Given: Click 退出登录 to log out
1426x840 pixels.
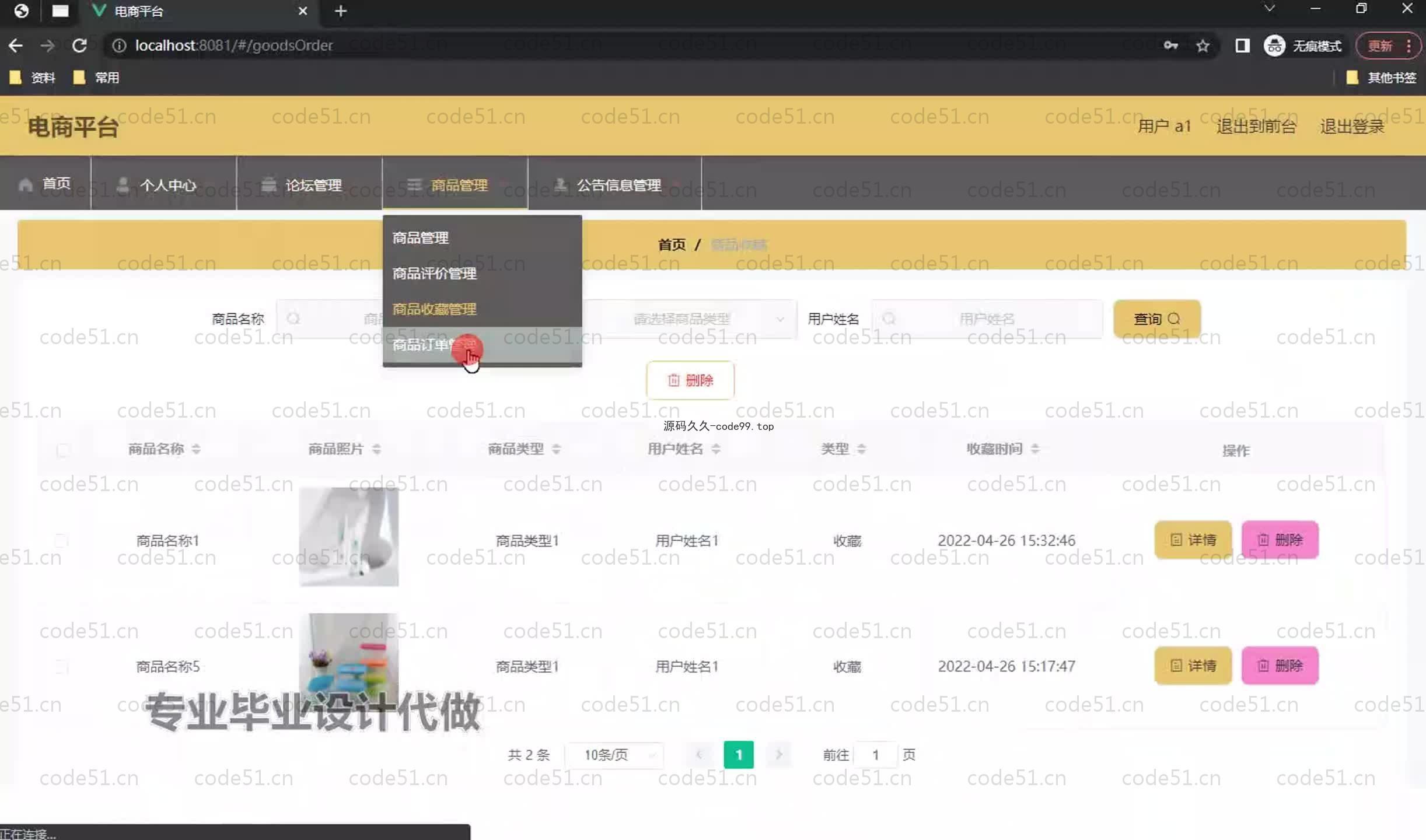Looking at the screenshot, I should (1352, 126).
